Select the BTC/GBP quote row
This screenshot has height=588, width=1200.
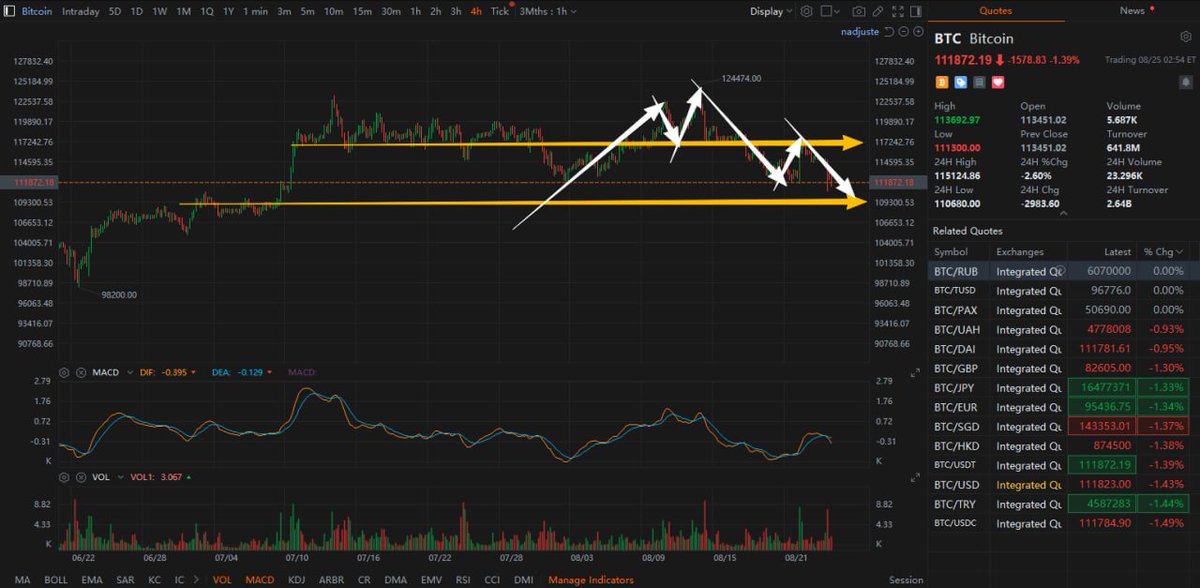coord(1064,368)
